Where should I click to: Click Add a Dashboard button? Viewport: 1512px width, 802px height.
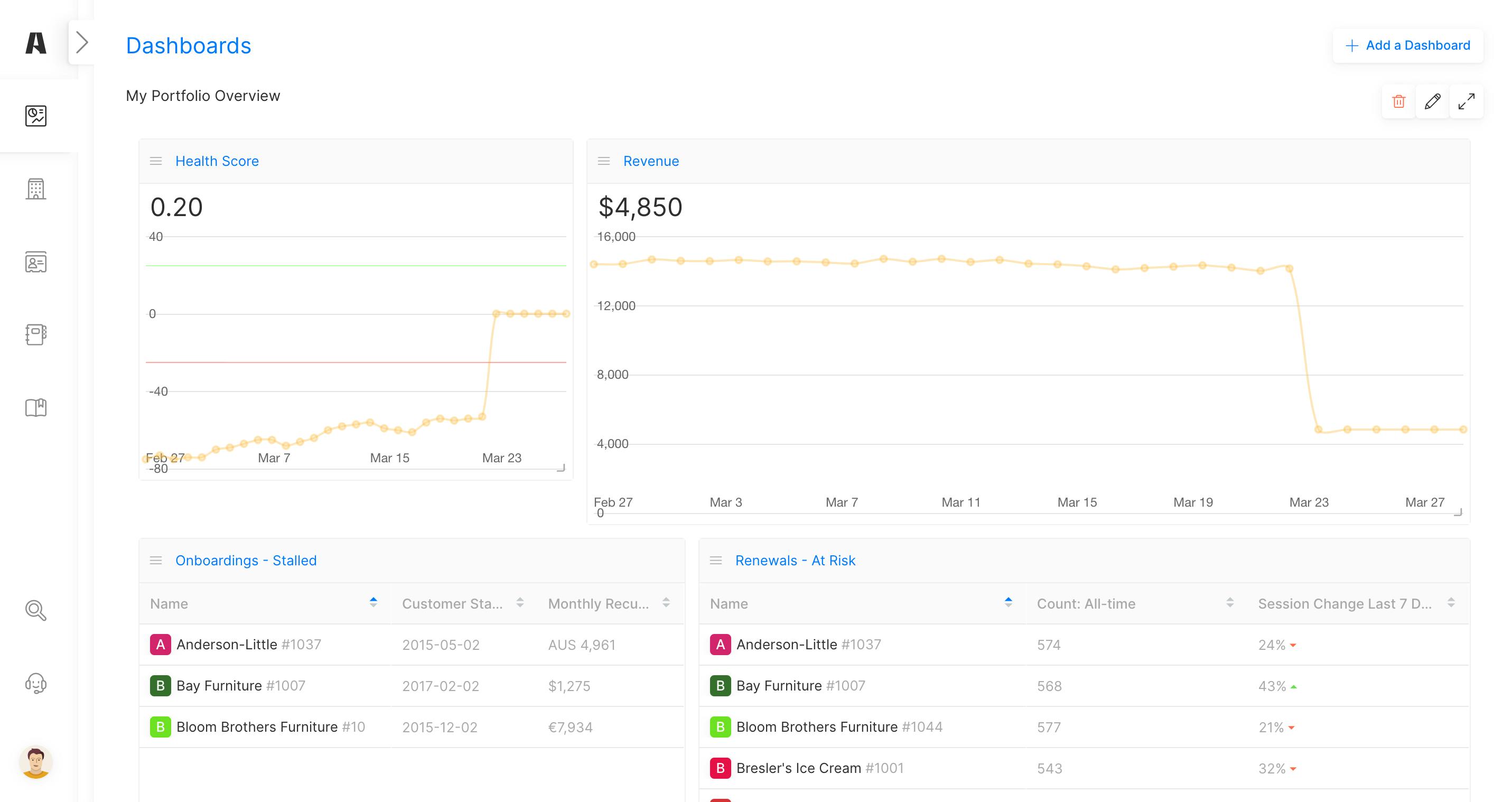tap(1407, 45)
